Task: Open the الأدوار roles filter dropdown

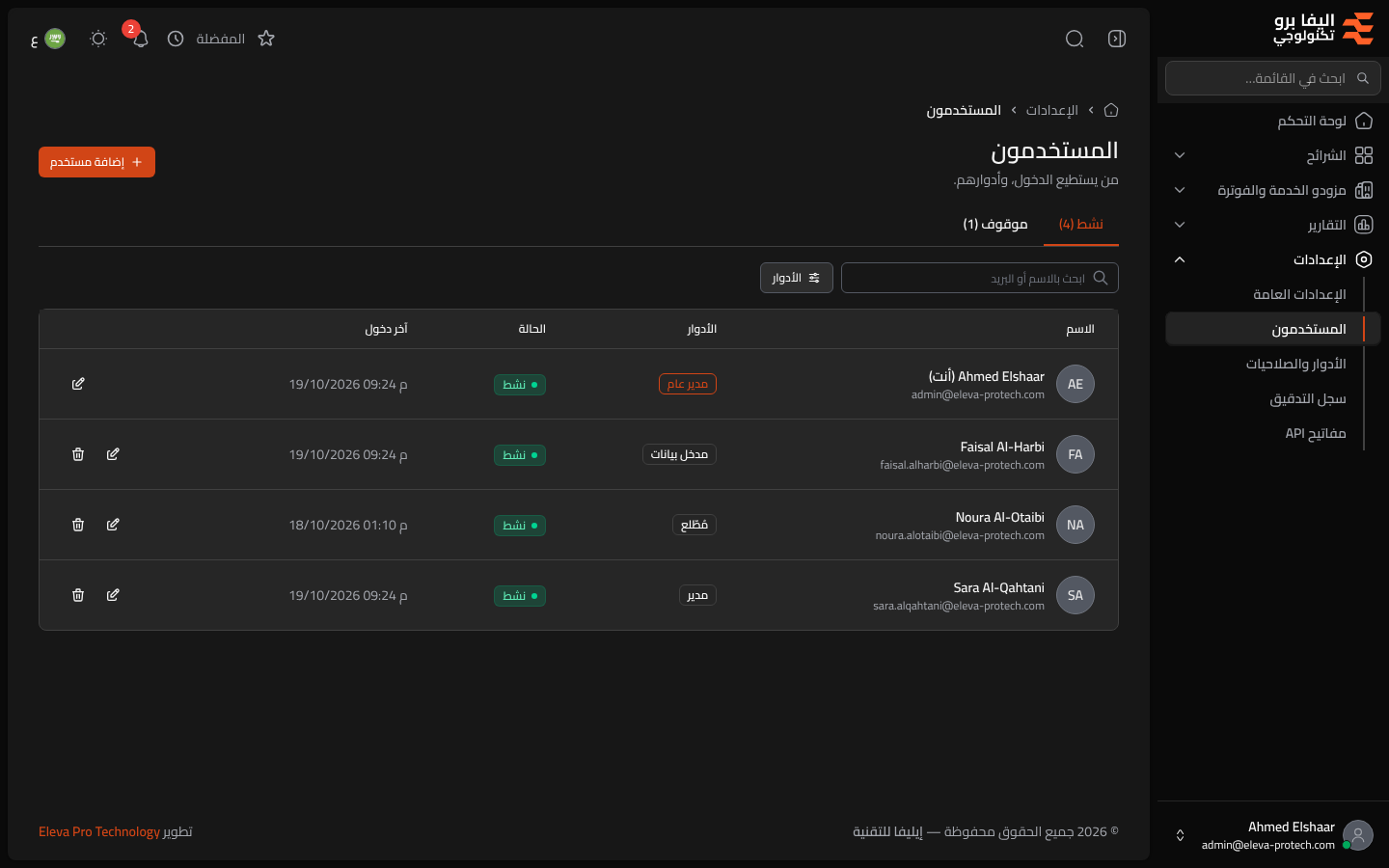Action: click(797, 278)
